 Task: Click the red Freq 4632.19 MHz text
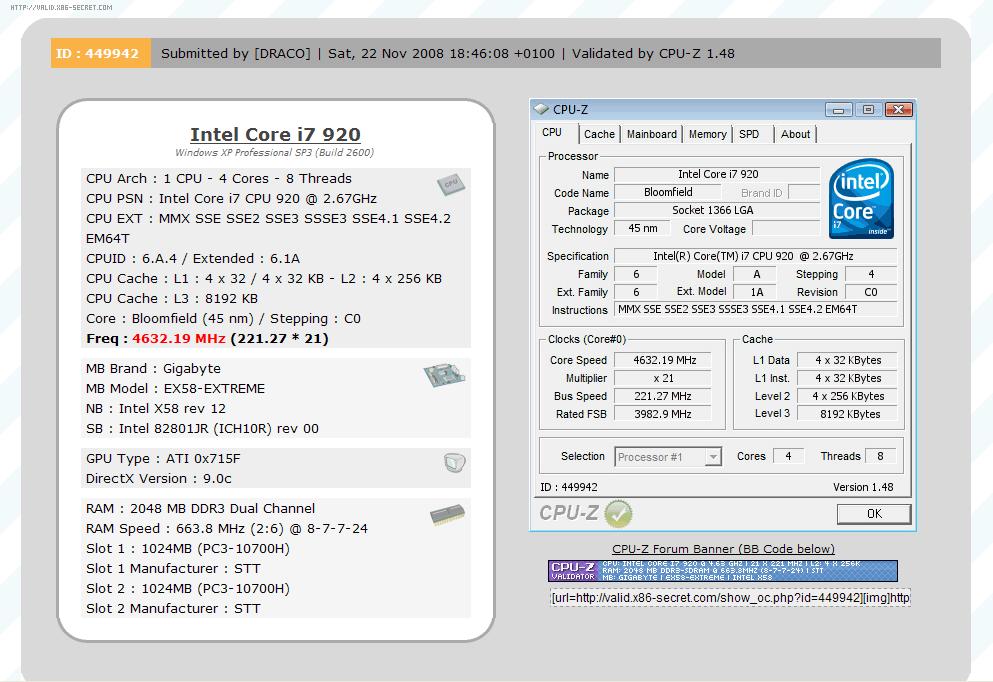pyautogui.click(x=179, y=339)
